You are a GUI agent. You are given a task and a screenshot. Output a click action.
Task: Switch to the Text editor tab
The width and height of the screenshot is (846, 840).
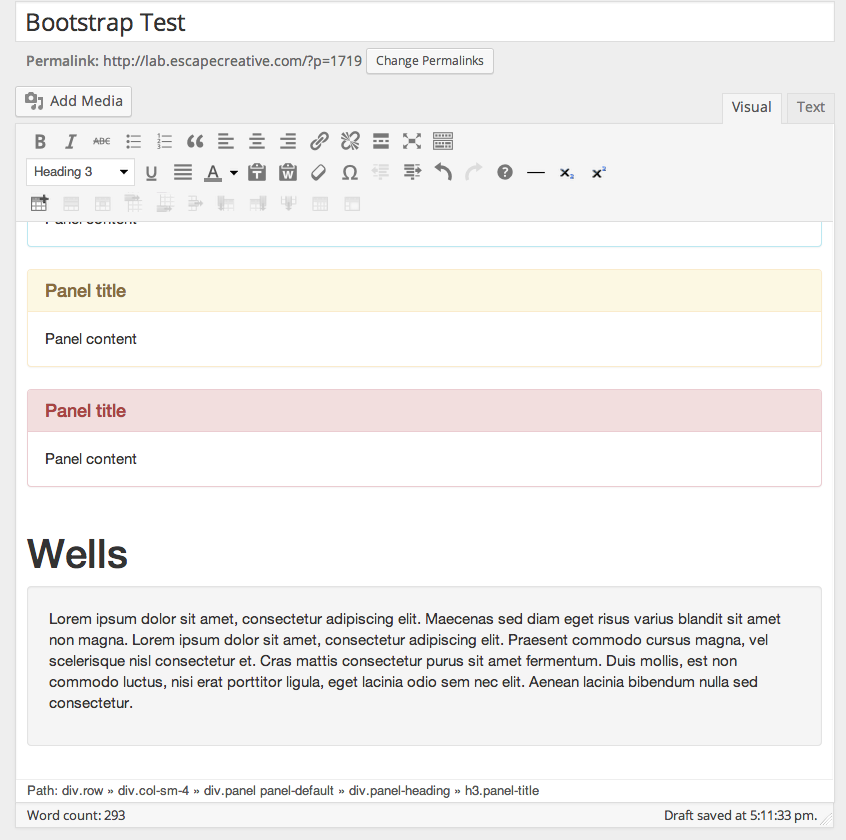[810, 107]
